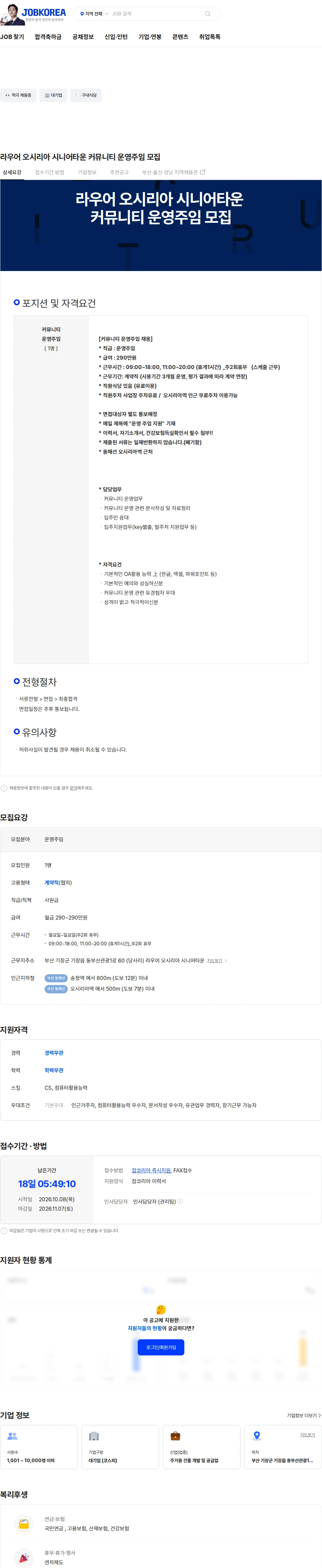Click the 포지션 및 자격요건 heading
The width and height of the screenshot is (322, 1568).
59,303
